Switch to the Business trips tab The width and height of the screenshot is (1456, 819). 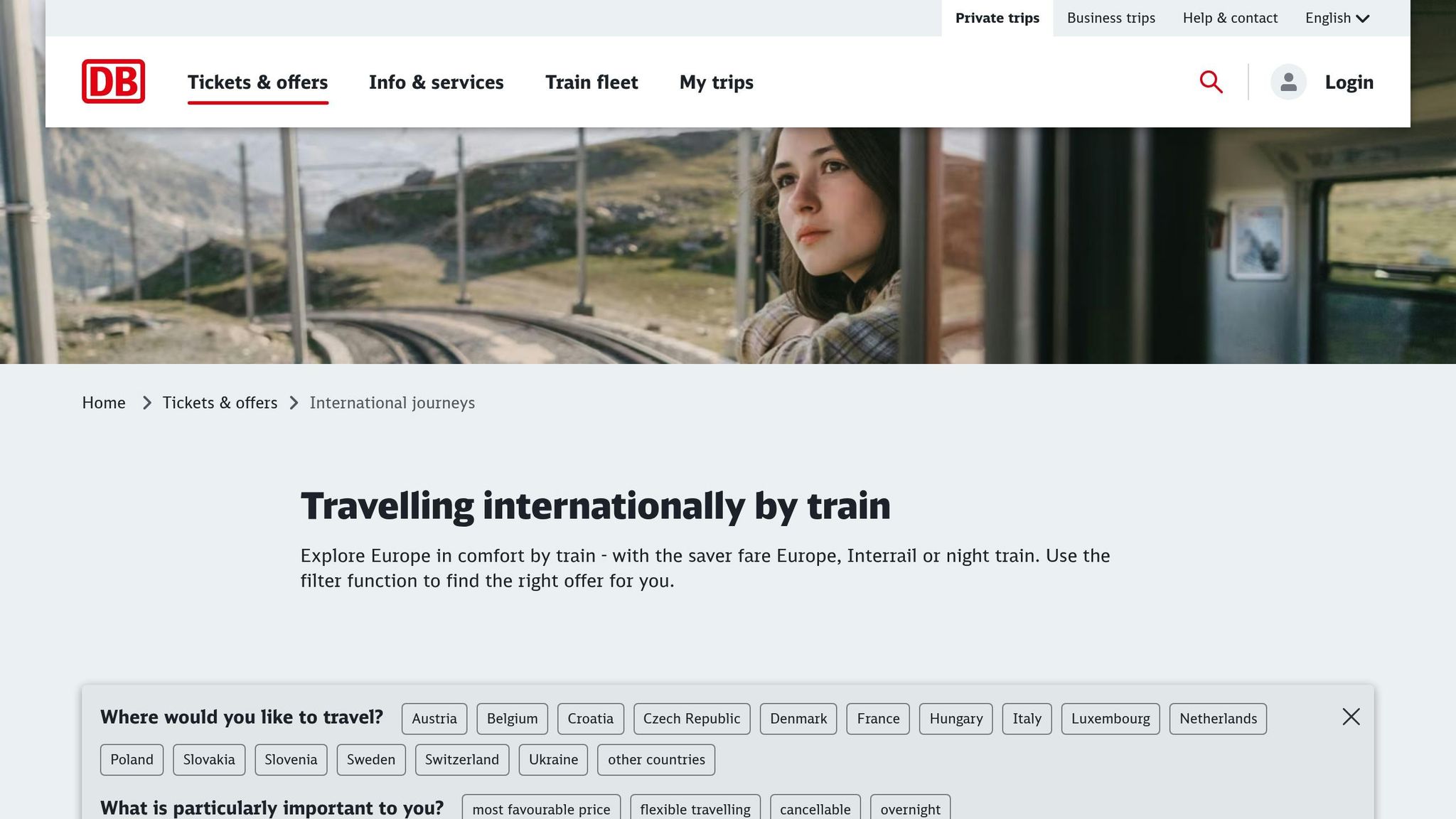tap(1110, 18)
